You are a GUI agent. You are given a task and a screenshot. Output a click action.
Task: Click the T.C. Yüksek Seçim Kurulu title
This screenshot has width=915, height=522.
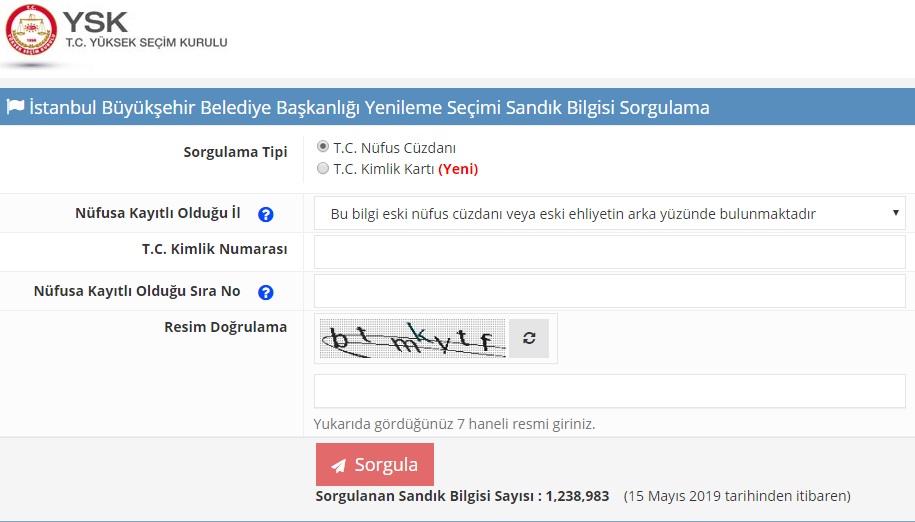click(145, 42)
